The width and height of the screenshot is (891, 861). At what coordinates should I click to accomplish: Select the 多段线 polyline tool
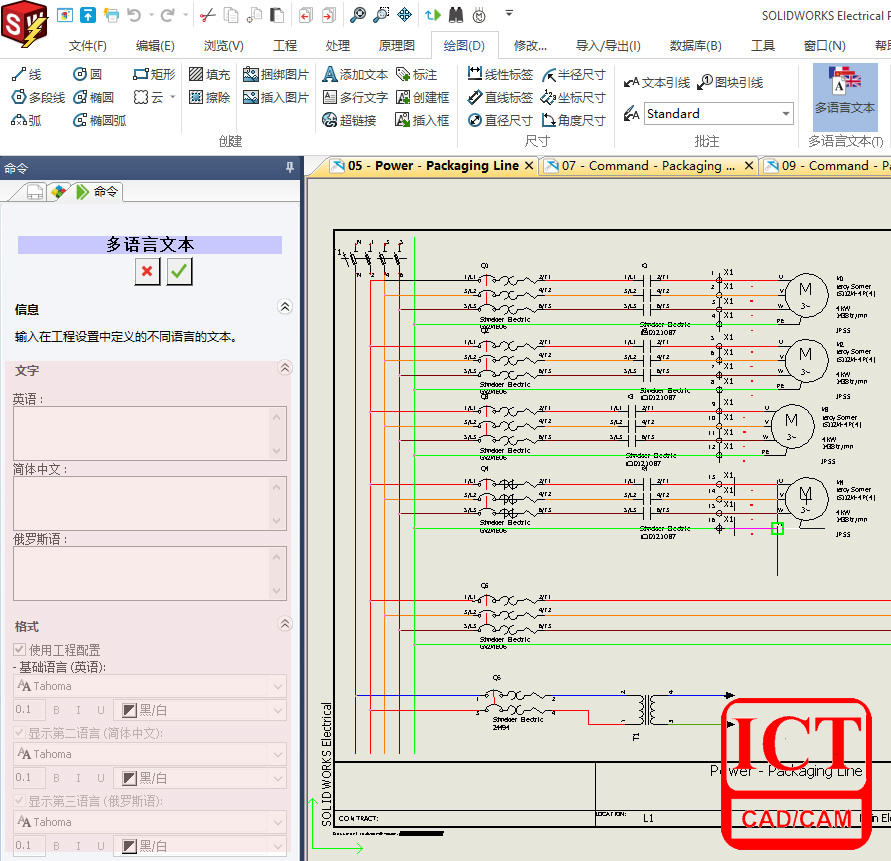pyautogui.click(x=38, y=97)
